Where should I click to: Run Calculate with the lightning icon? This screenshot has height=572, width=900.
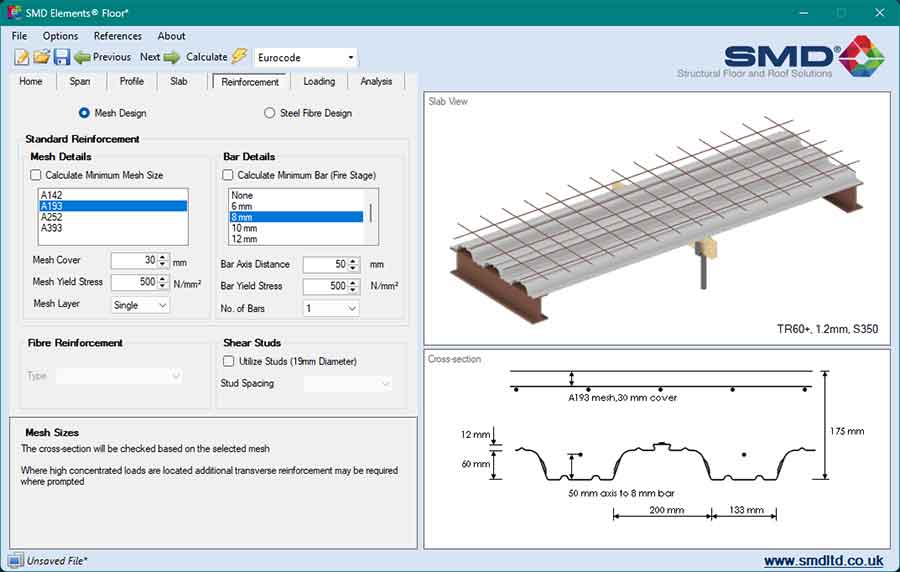(x=216, y=57)
